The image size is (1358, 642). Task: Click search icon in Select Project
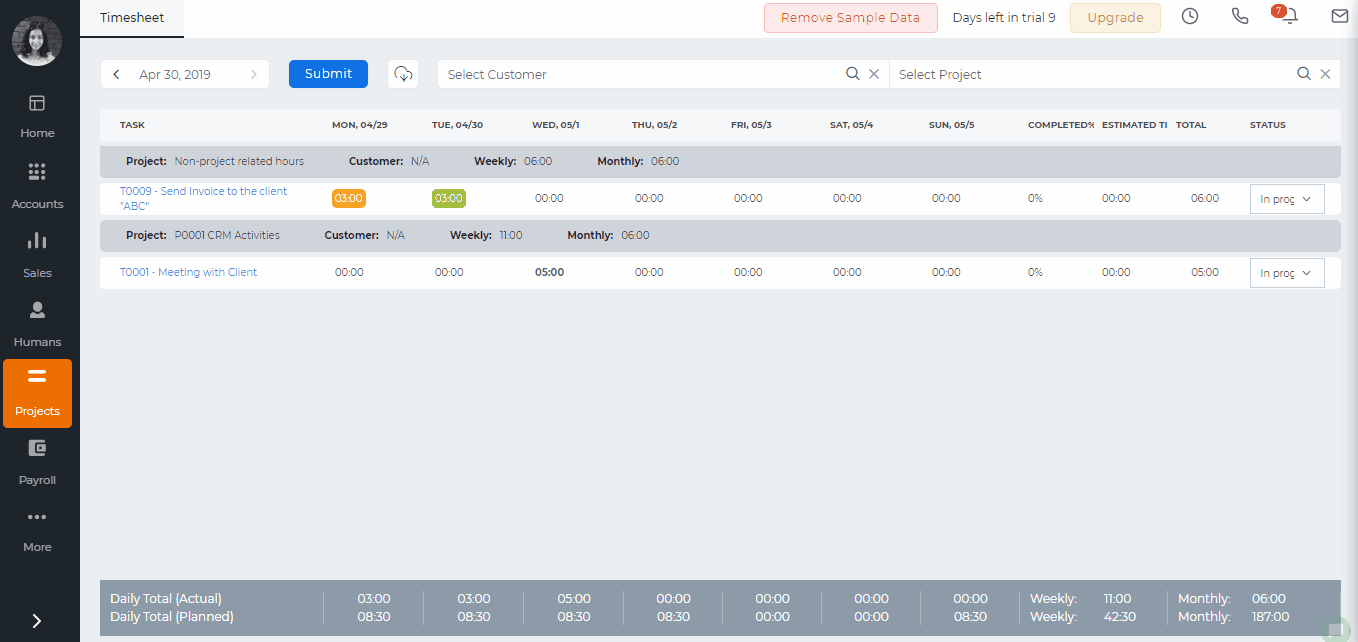pos(1304,74)
